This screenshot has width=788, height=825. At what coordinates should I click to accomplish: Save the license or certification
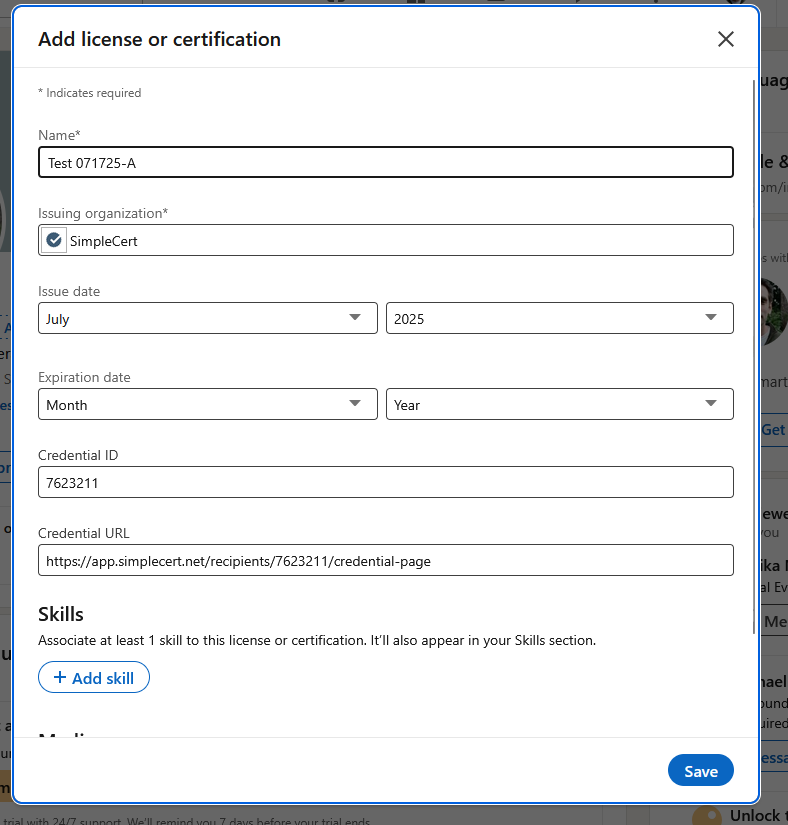700,771
